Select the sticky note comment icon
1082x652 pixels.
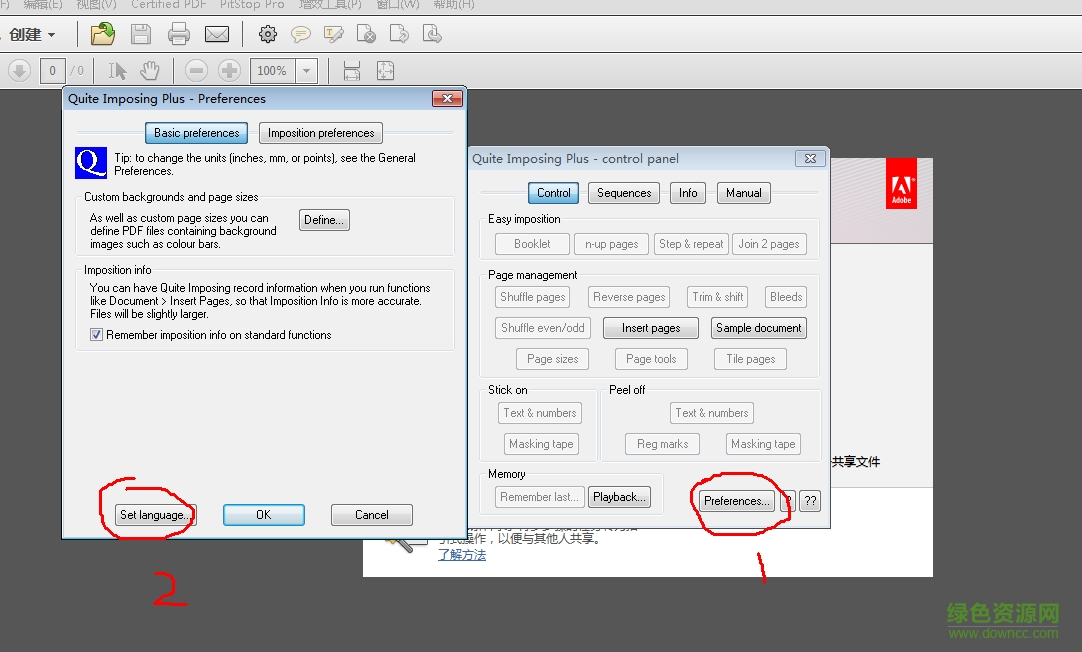pos(300,34)
